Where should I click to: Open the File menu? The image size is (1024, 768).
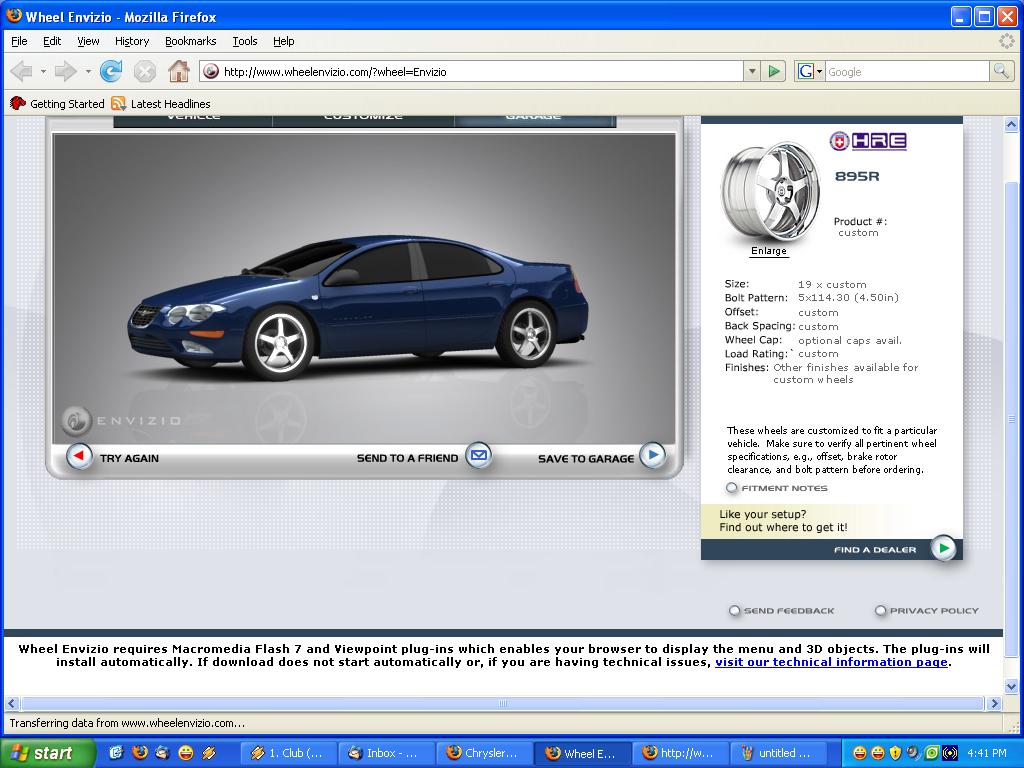pyautogui.click(x=19, y=41)
